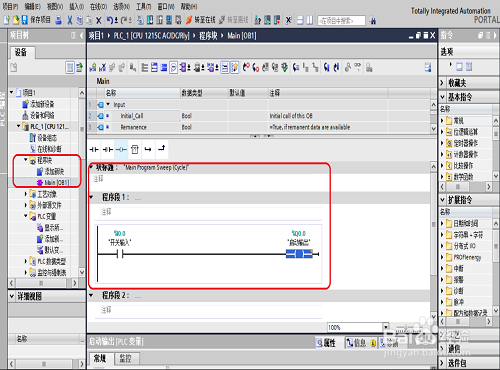This screenshot has width=500, height=370.
Task: Select the highlighted coil at %Q0.0
Action: [x=299, y=254]
